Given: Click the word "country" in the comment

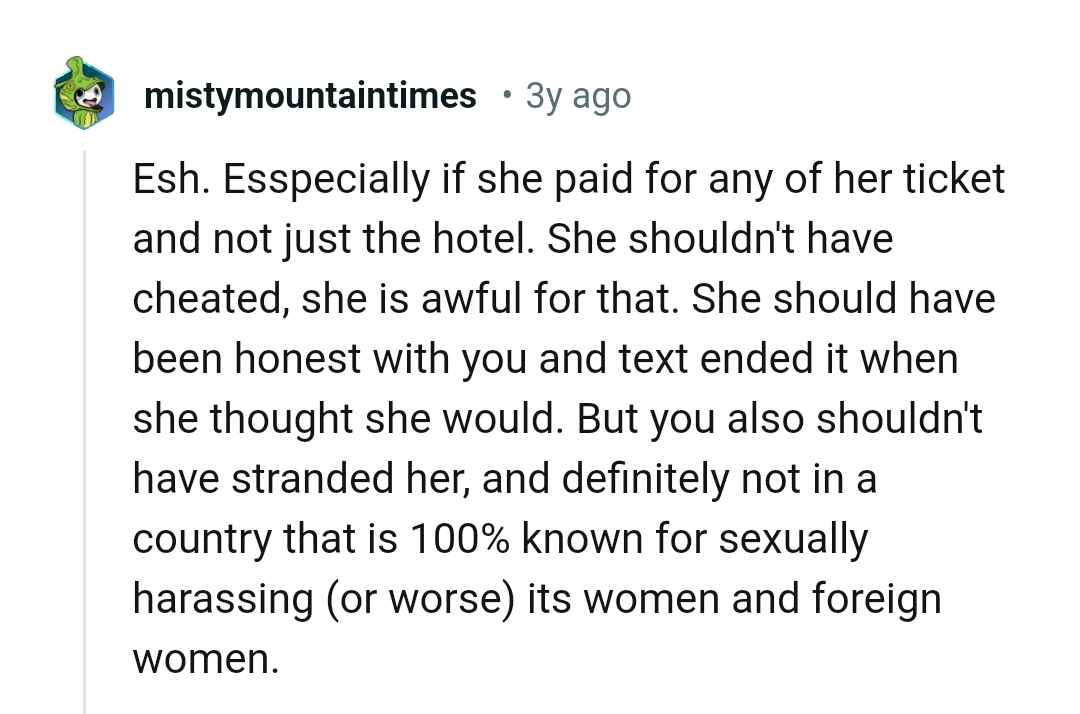Looking at the screenshot, I should (199, 541).
